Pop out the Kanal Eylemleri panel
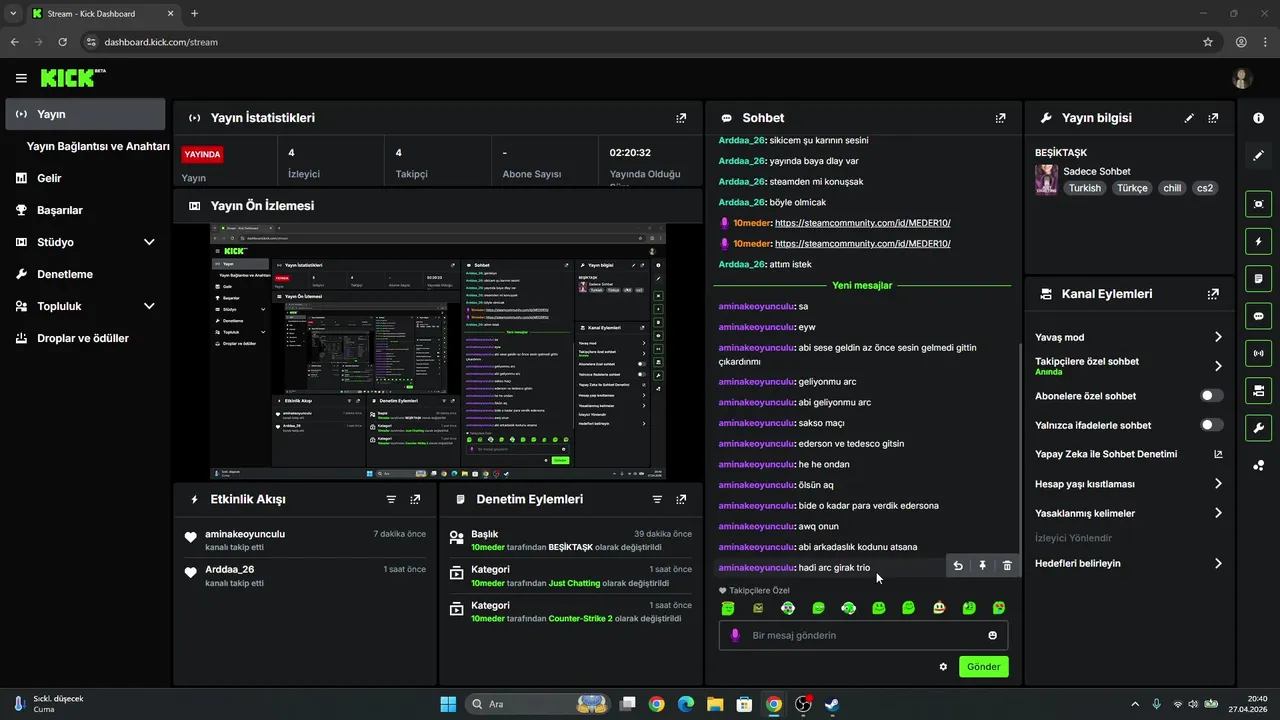Image resolution: width=1280 pixels, height=720 pixels. pos(1213,294)
